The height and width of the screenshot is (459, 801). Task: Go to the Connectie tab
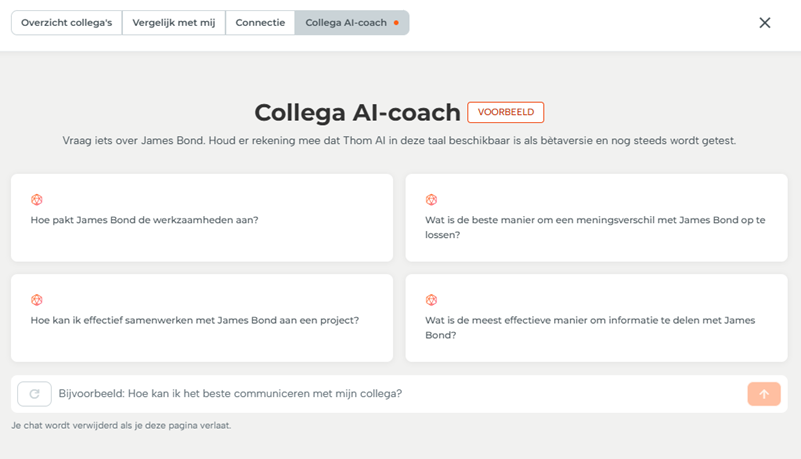[260, 23]
